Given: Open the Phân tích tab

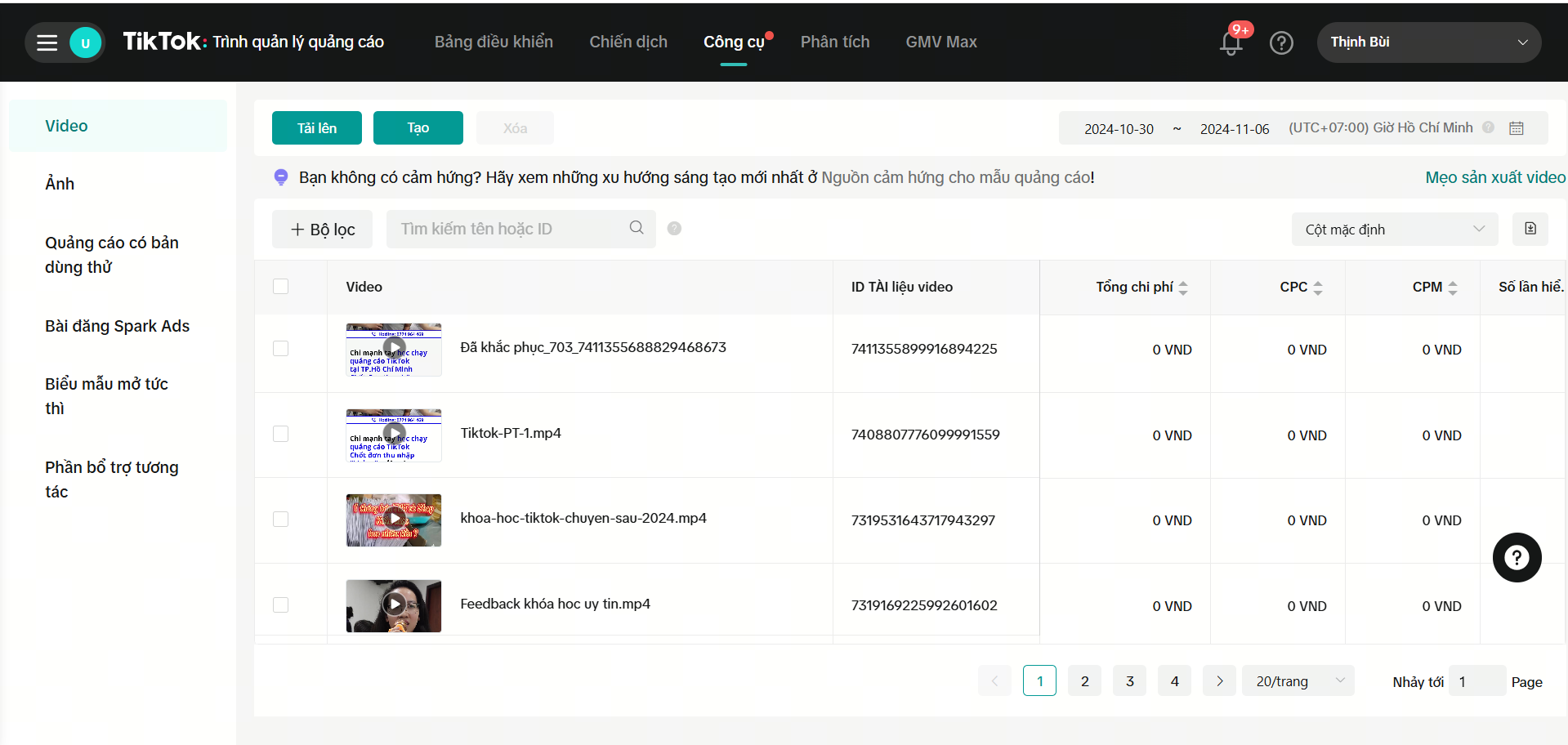Looking at the screenshot, I should point(835,42).
